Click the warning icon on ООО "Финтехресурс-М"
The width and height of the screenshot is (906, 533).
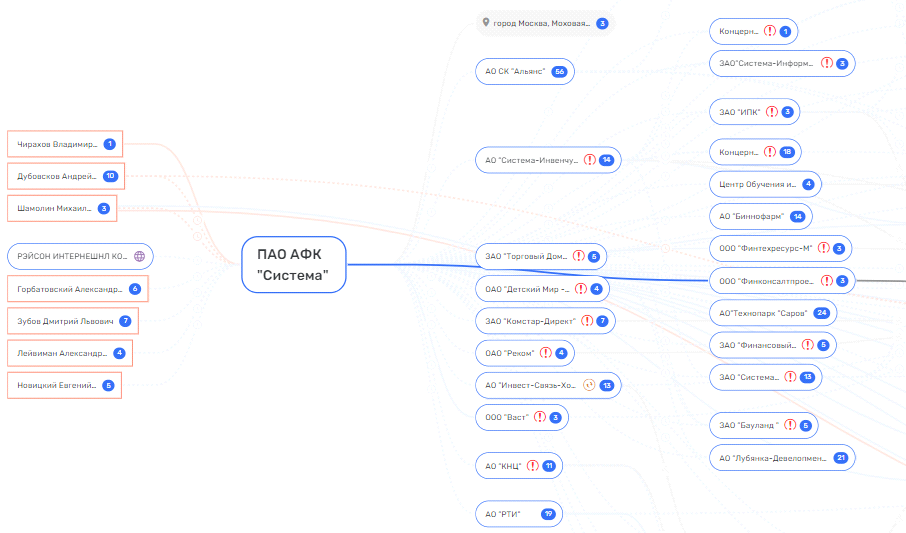[823, 248]
